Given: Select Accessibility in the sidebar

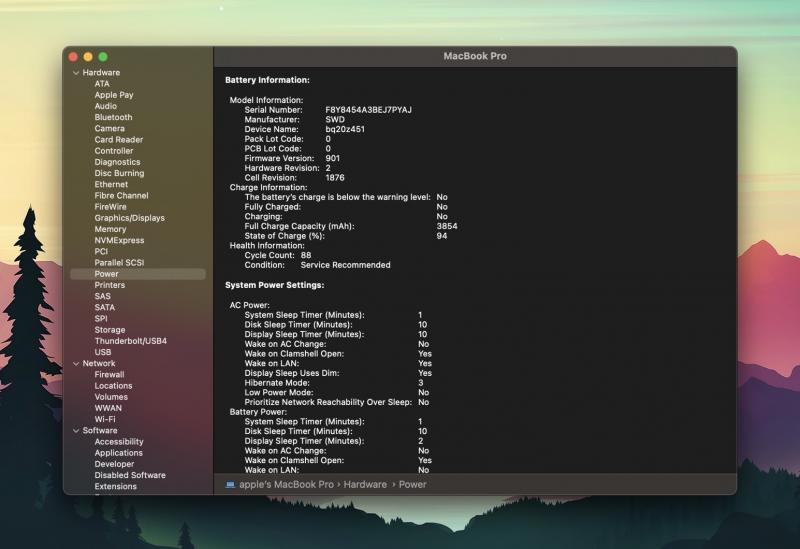Looking at the screenshot, I should [119, 442].
